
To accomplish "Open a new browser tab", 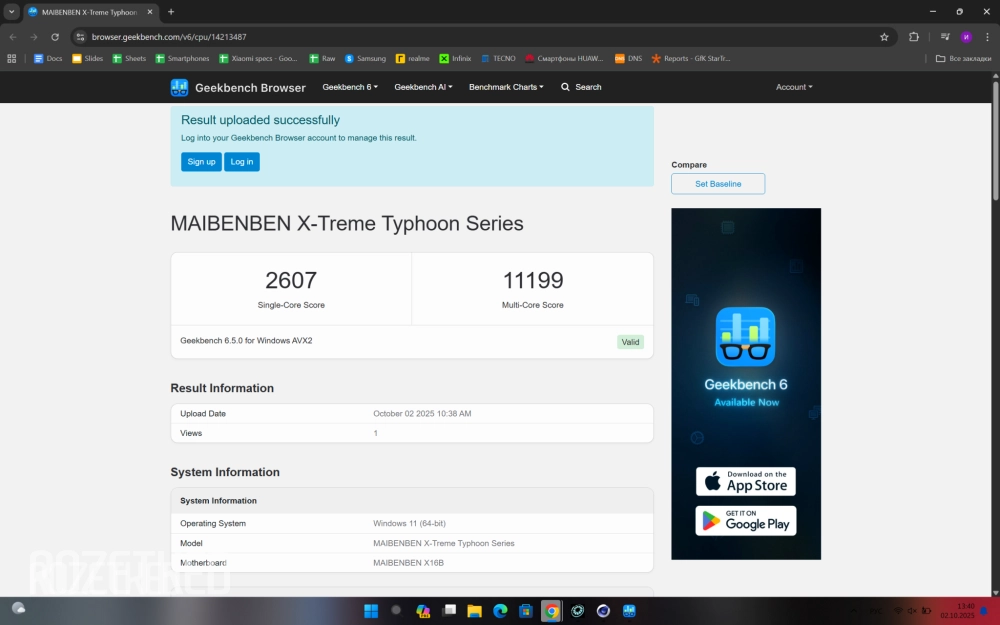I will pos(171,12).
